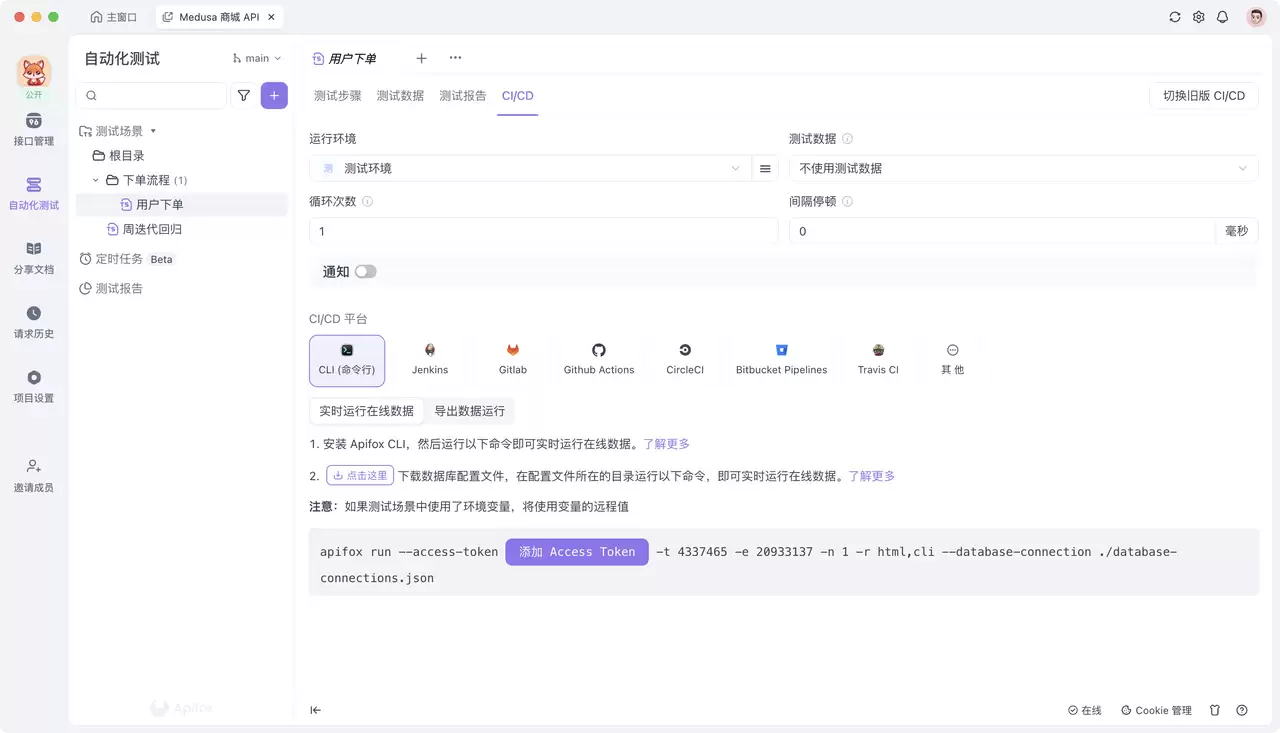Screen dimensions: 1280x733
Task: Open the 接口管理 sidebar section
Action: (34, 129)
